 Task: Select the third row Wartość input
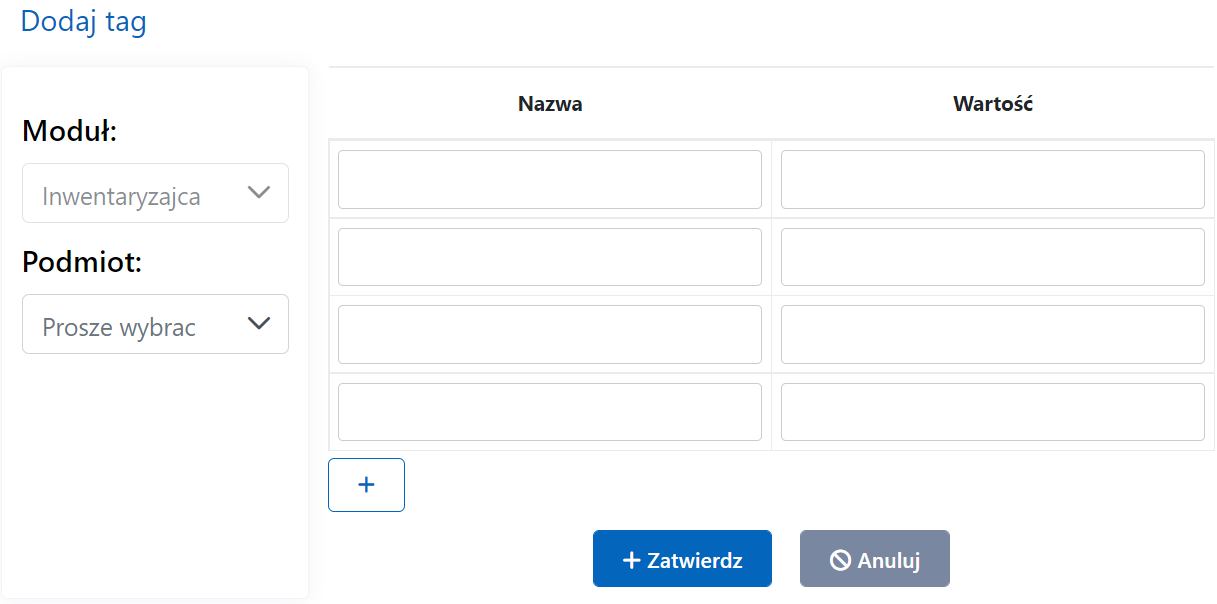(x=992, y=334)
